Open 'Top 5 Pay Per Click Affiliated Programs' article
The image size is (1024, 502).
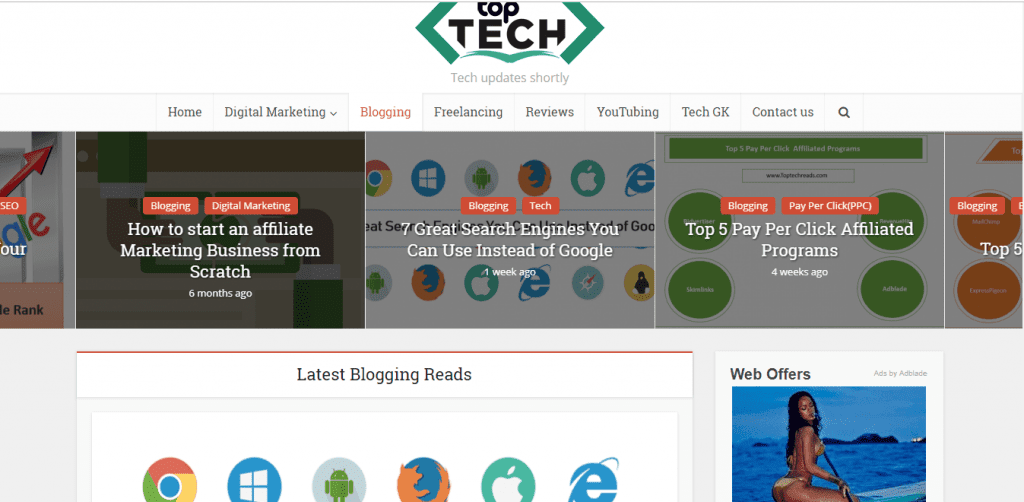pyautogui.click(x=799, y=240)
